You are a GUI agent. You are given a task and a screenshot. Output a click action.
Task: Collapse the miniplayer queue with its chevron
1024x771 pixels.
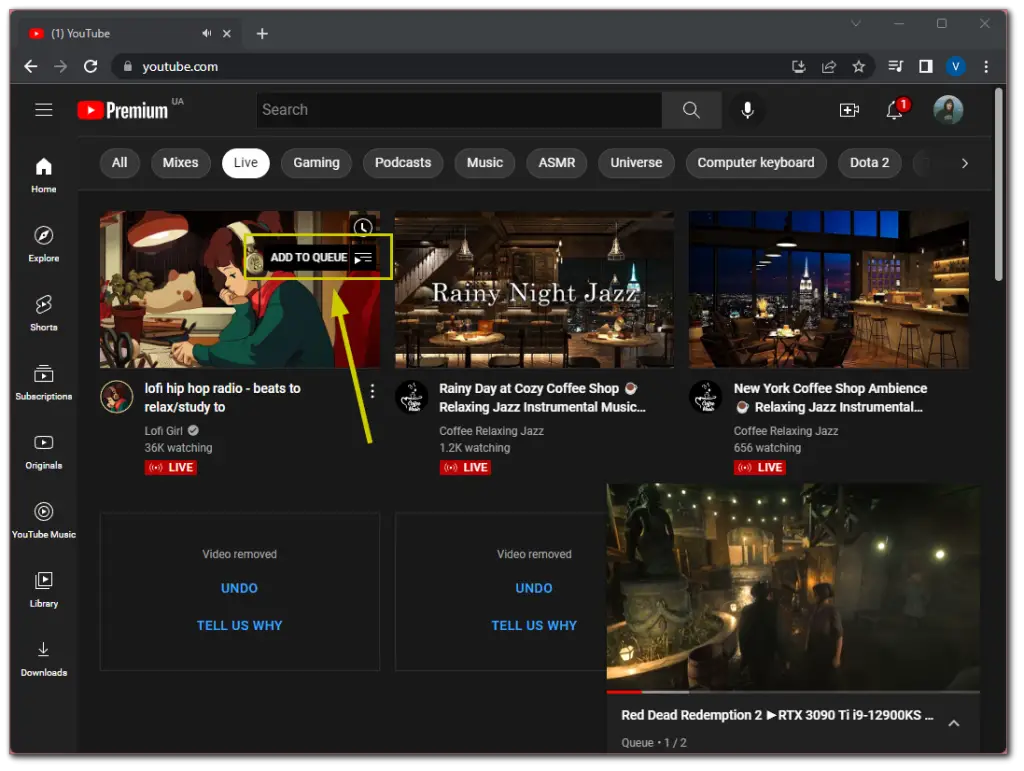(954, 723)
